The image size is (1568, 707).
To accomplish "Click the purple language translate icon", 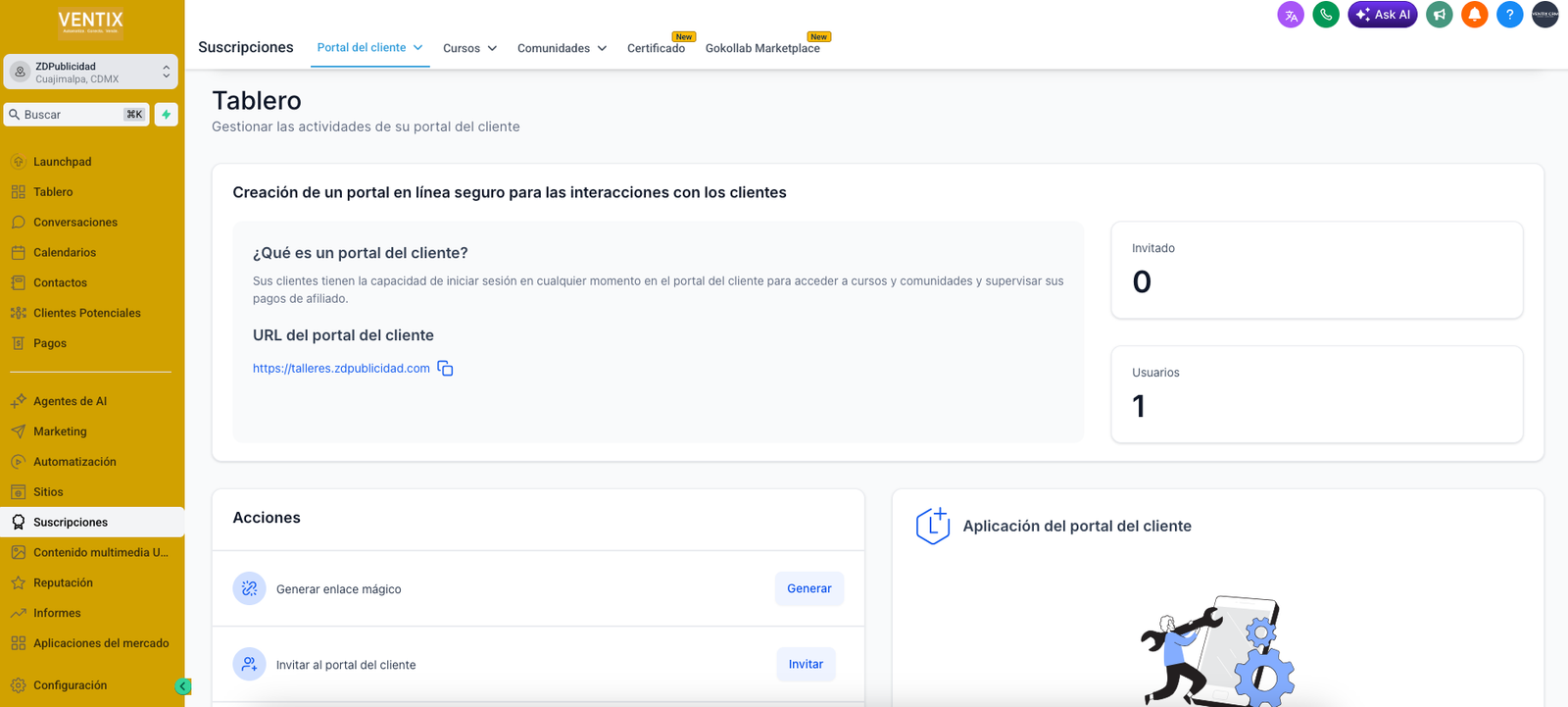I will tap(1291, 15).
